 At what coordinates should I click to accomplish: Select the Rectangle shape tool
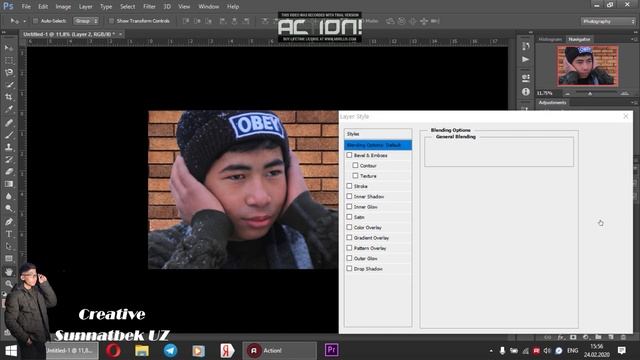point(9,258)
